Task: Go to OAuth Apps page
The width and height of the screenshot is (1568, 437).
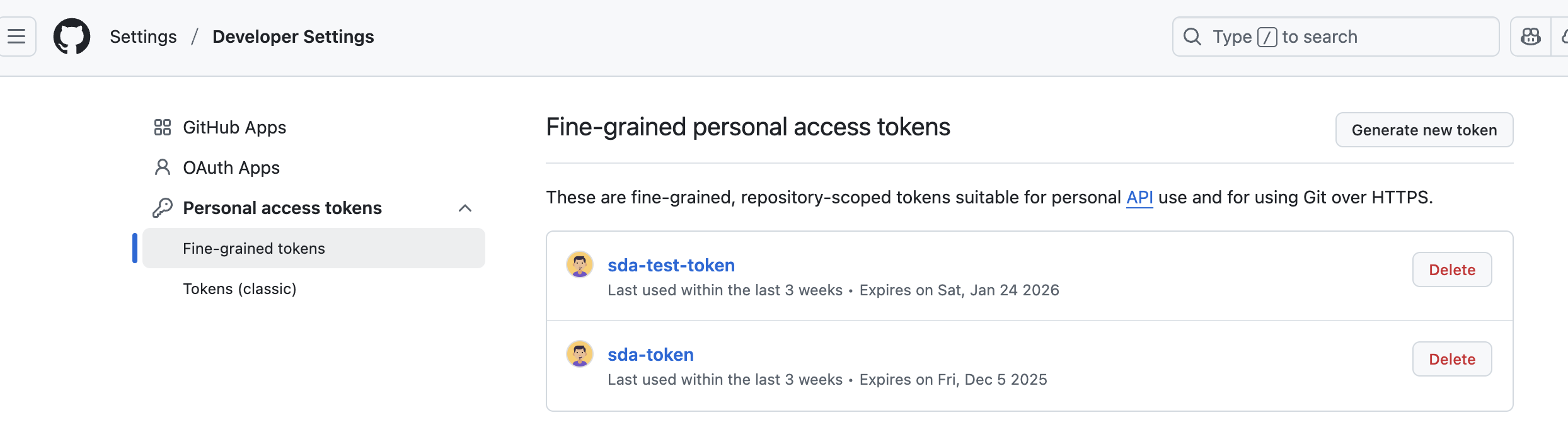Action: click(x=231, y=167)
